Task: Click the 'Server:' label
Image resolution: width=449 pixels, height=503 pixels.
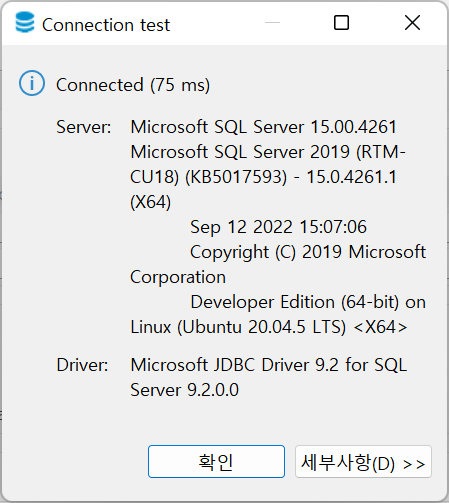Action: click(x=84, y=127)
